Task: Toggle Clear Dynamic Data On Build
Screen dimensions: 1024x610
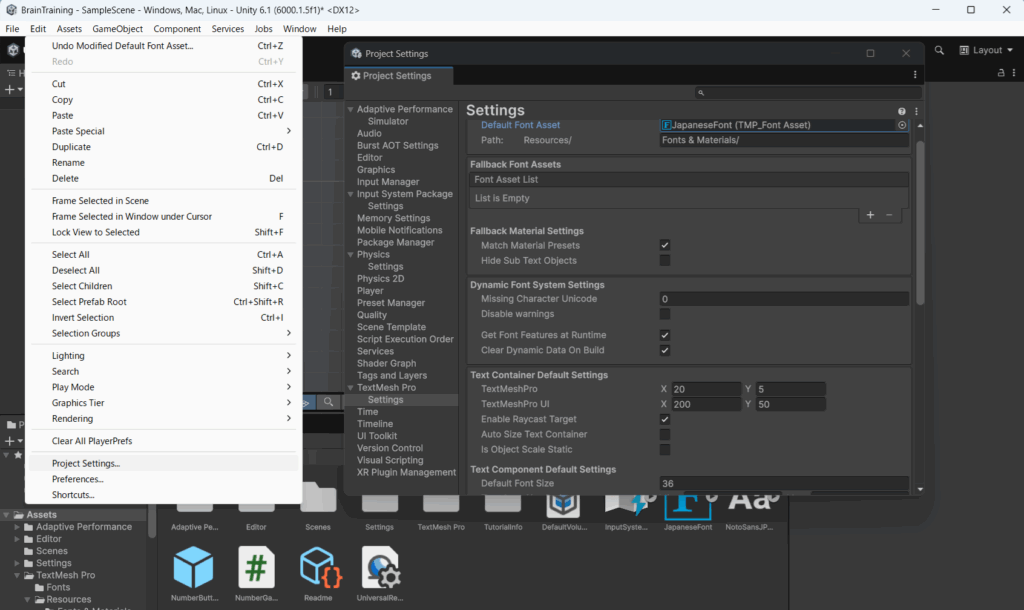Action: click(665, 350)
